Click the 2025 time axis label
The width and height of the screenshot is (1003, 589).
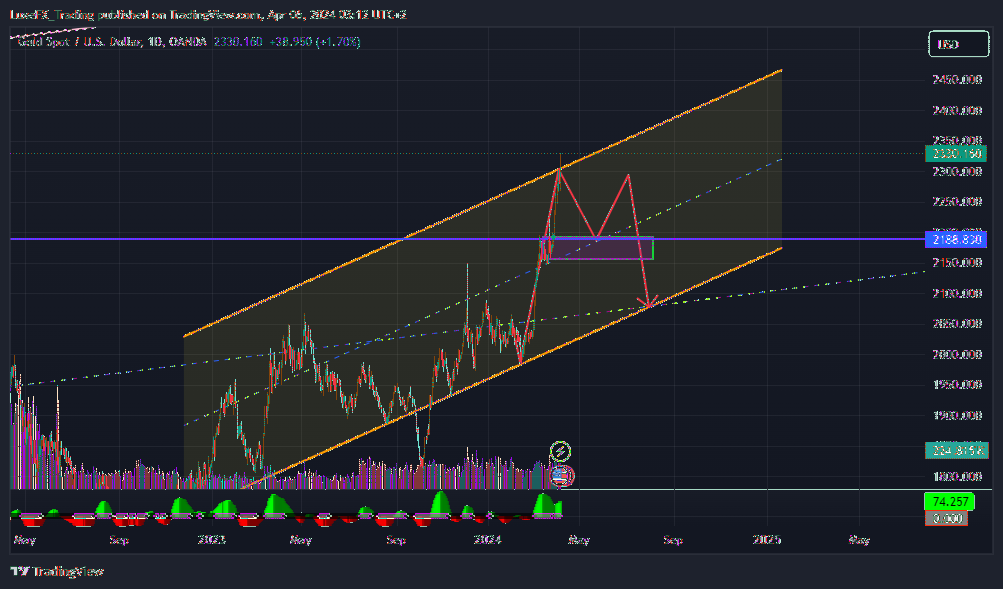(x=766, y=540)
